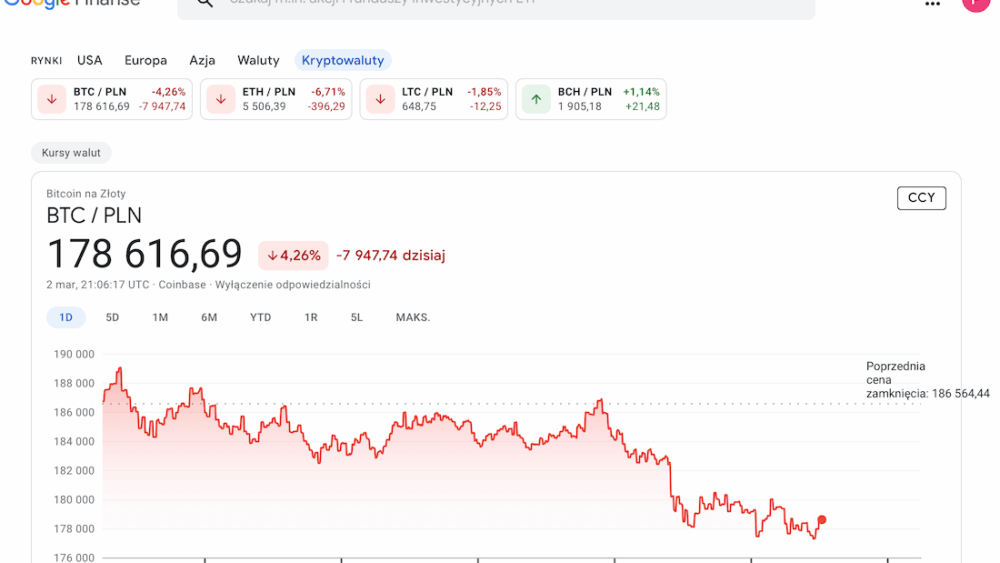Click the price 178 616,69 heading

click(x=145, y=254)
